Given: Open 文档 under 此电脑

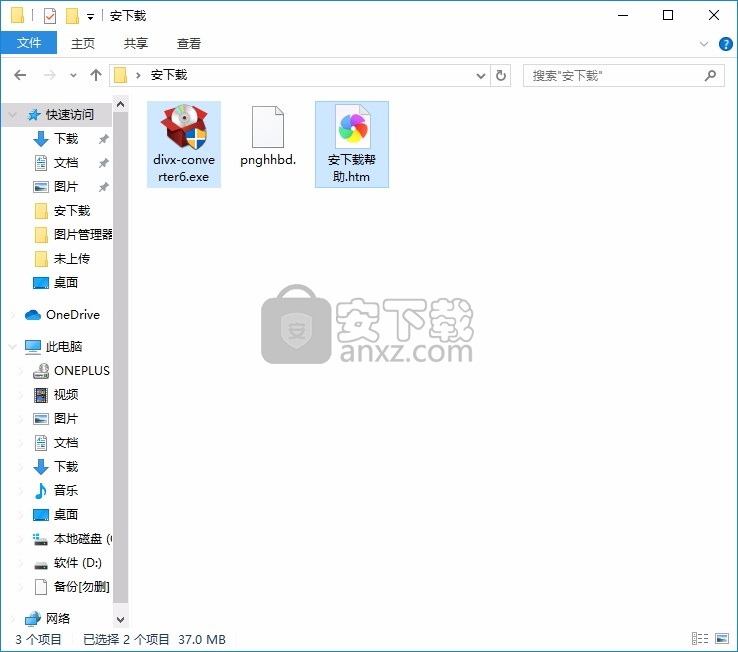Looking at the screenshot, I should click(x=65, y=443).
